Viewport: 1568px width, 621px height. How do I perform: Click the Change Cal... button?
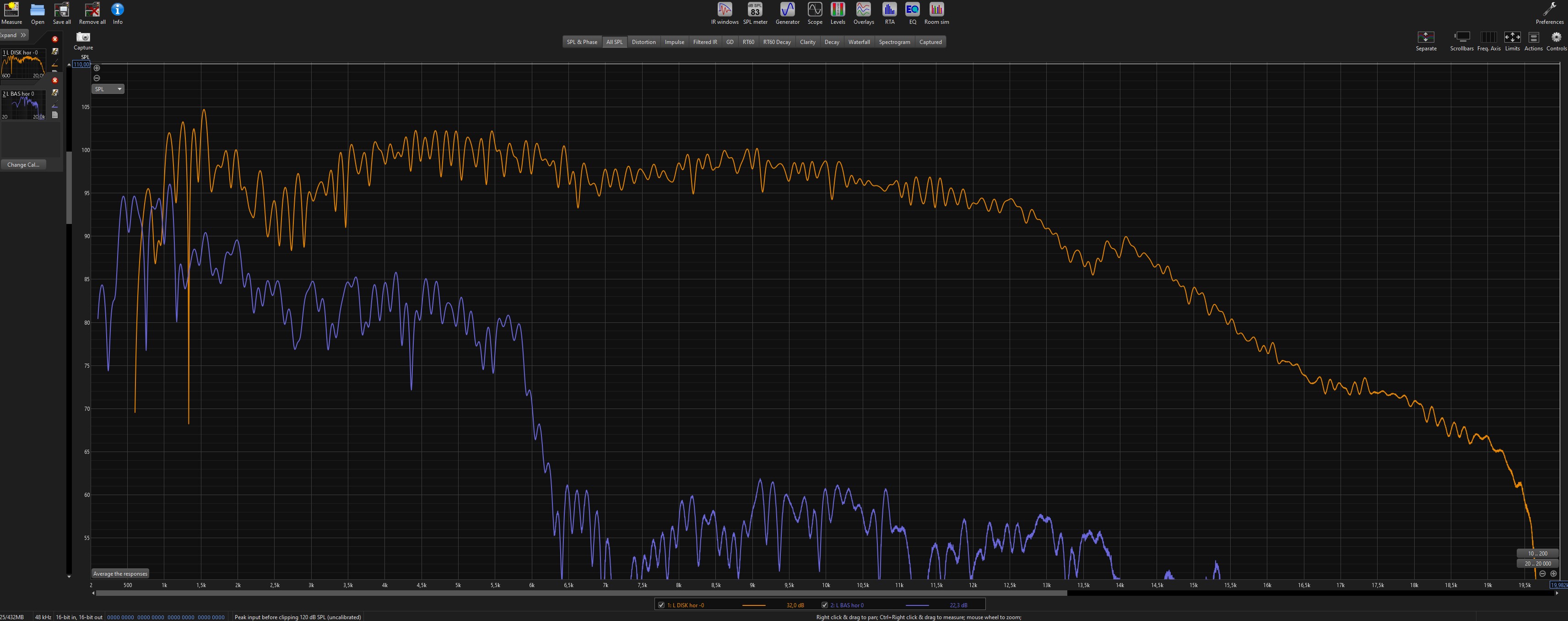tap(23, 164)
